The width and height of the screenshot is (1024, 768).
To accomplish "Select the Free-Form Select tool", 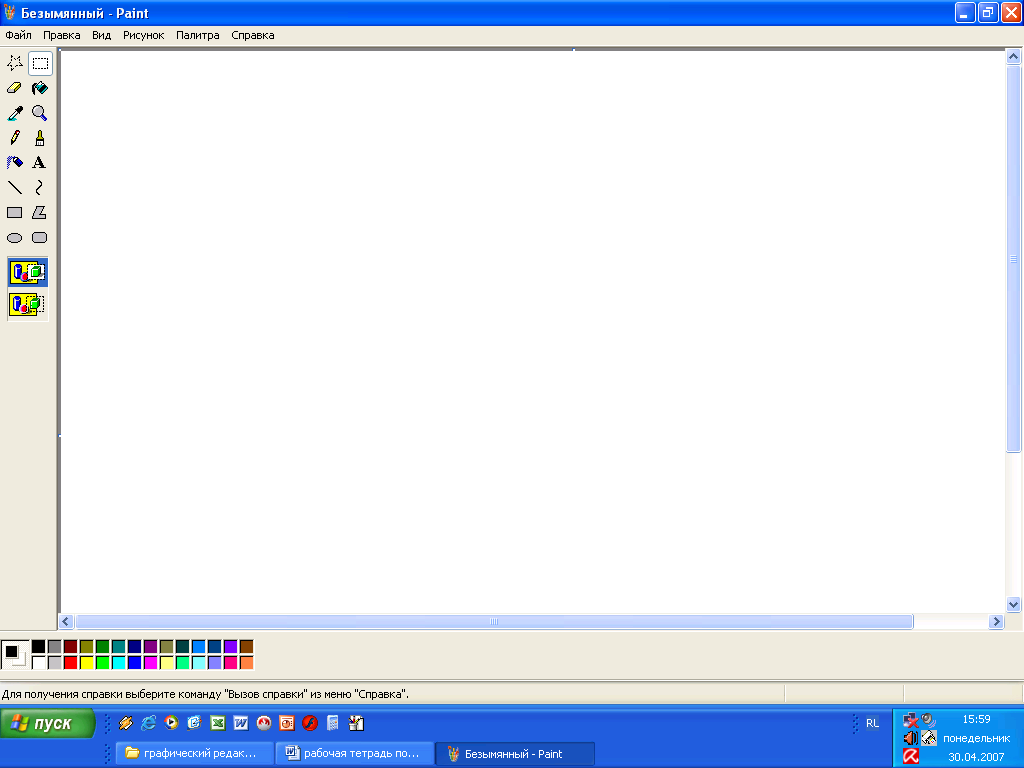I will coord(15,63).
